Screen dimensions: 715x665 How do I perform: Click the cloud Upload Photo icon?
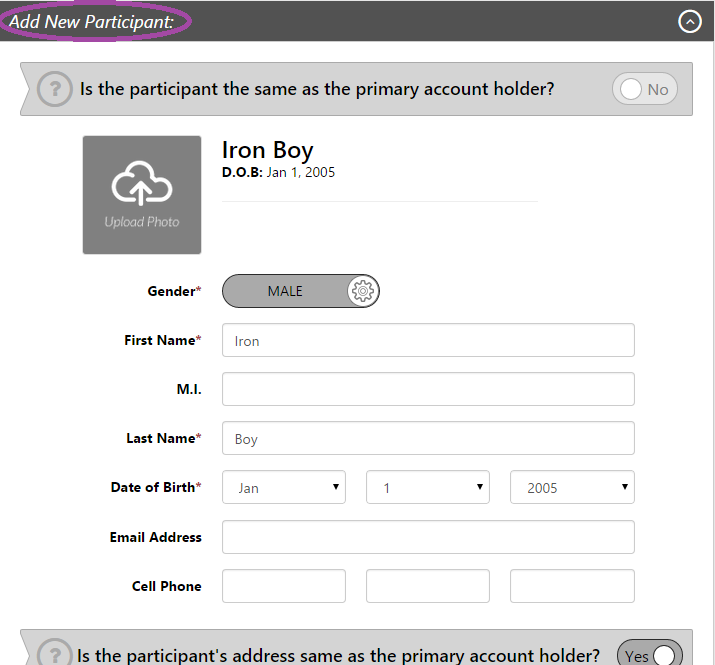click(142, 183)
